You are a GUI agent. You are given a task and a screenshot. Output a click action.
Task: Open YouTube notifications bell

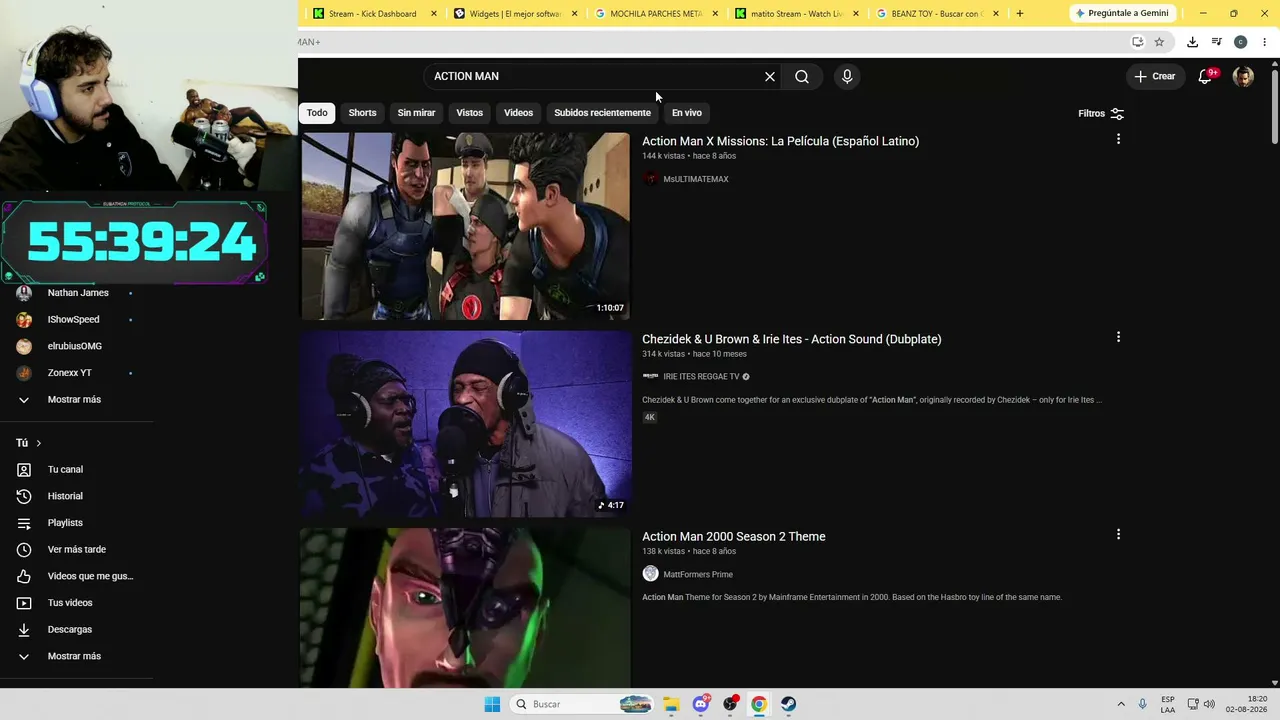(1206, 76)
